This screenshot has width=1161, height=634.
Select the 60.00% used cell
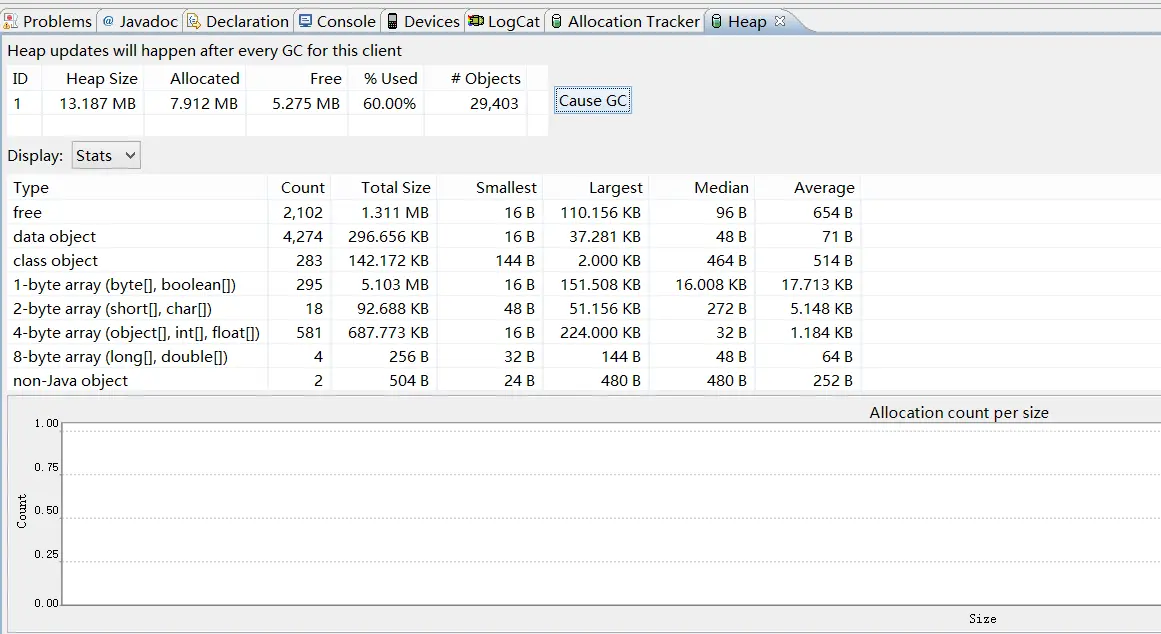coord(389,104)
